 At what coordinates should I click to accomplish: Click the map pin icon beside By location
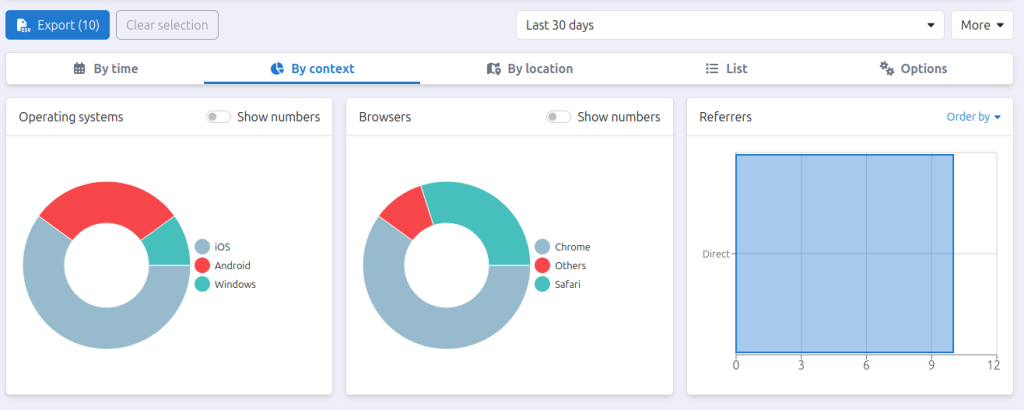(493, 69)
